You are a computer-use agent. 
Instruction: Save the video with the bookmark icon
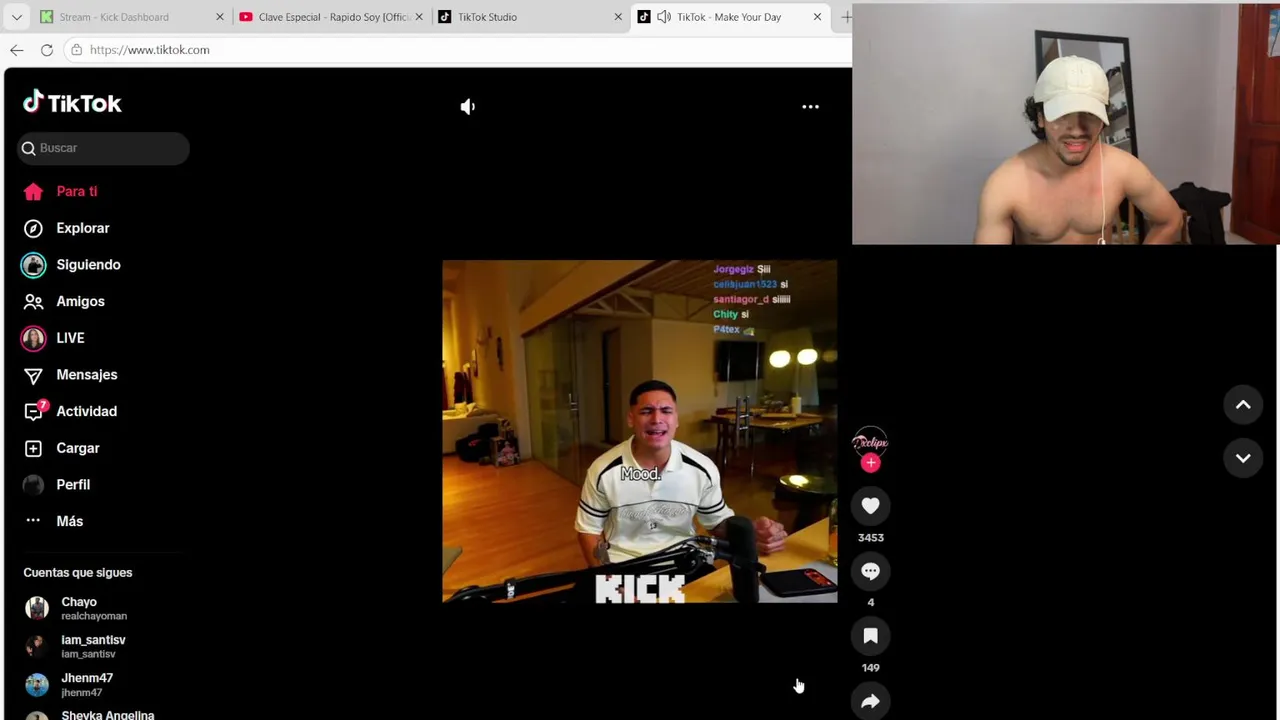870,636
